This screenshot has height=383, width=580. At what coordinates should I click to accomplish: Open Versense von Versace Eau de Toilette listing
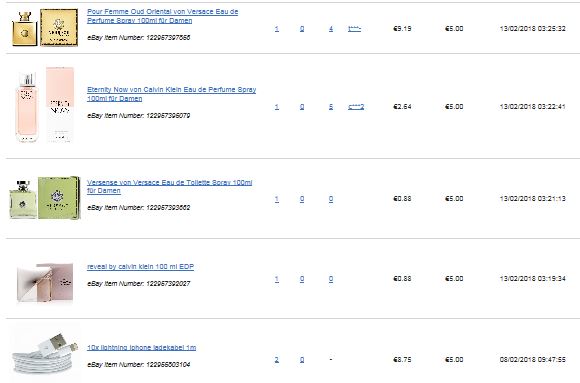coord(169,187)
